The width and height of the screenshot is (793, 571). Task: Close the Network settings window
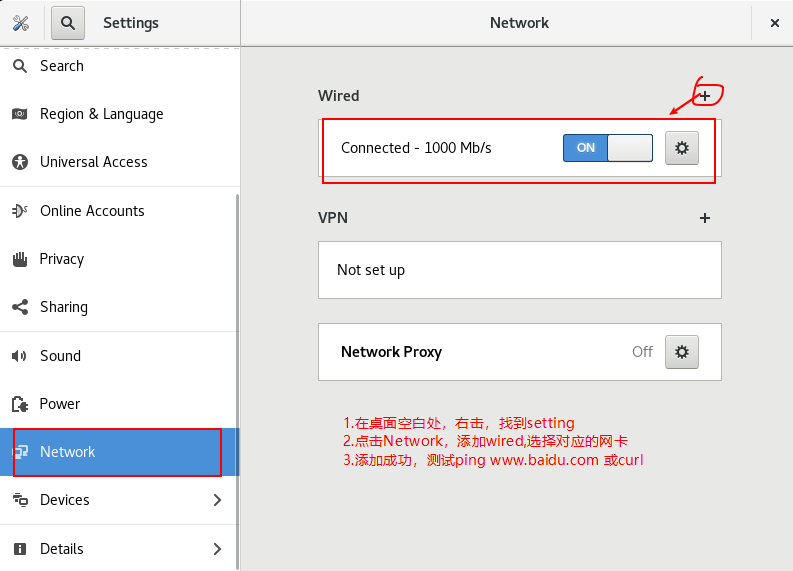click(x=774, y=23)
